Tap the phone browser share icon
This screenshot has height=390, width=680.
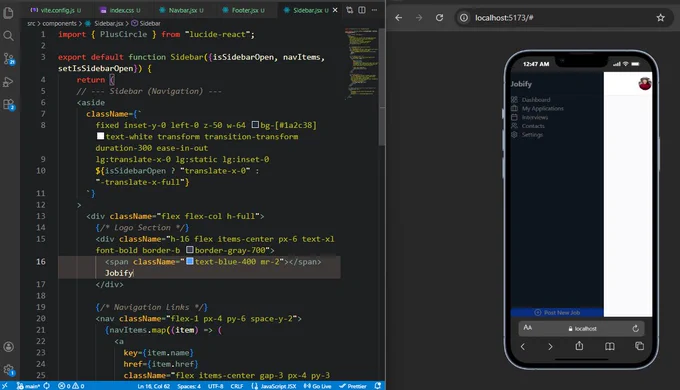(x=579, y=346)
